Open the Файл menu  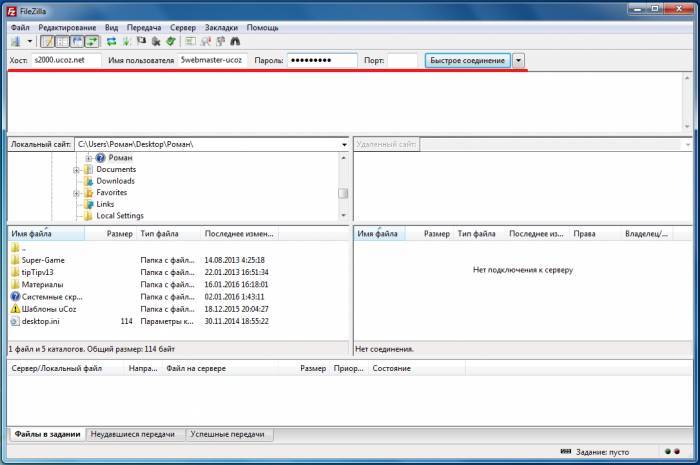(20, 27)
